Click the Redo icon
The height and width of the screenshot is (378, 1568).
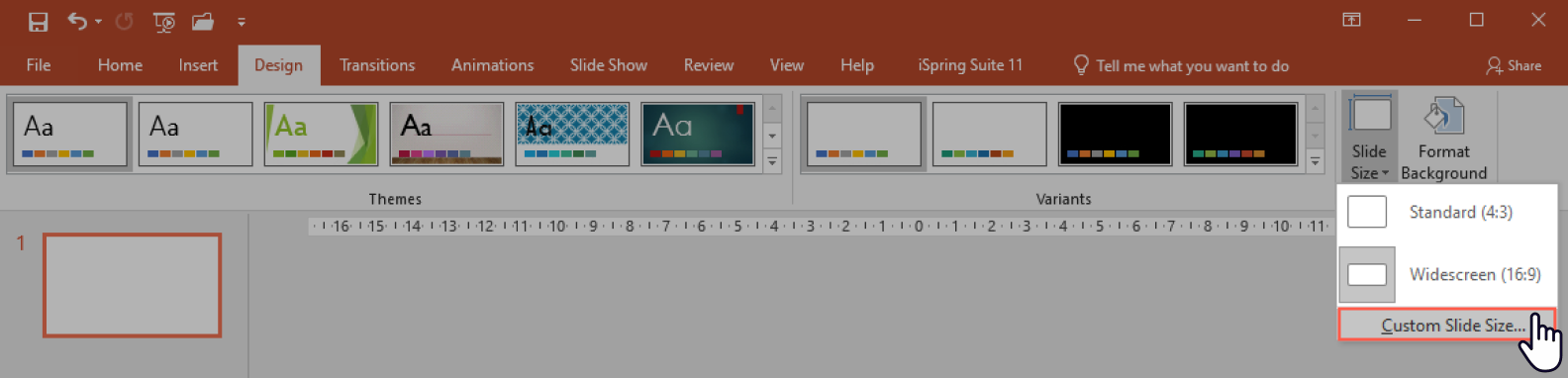pyautogui.click(x=124, y=21)
